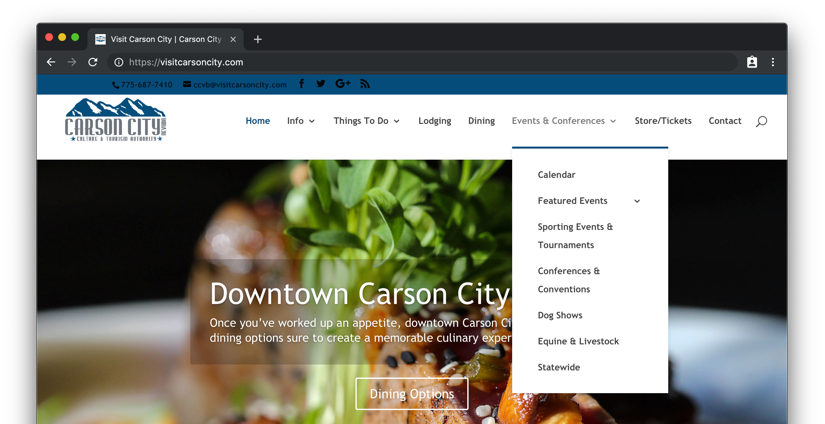Reload the page with the refresh icon
This screenshot has width=825, height=424.
click(93, 62)
